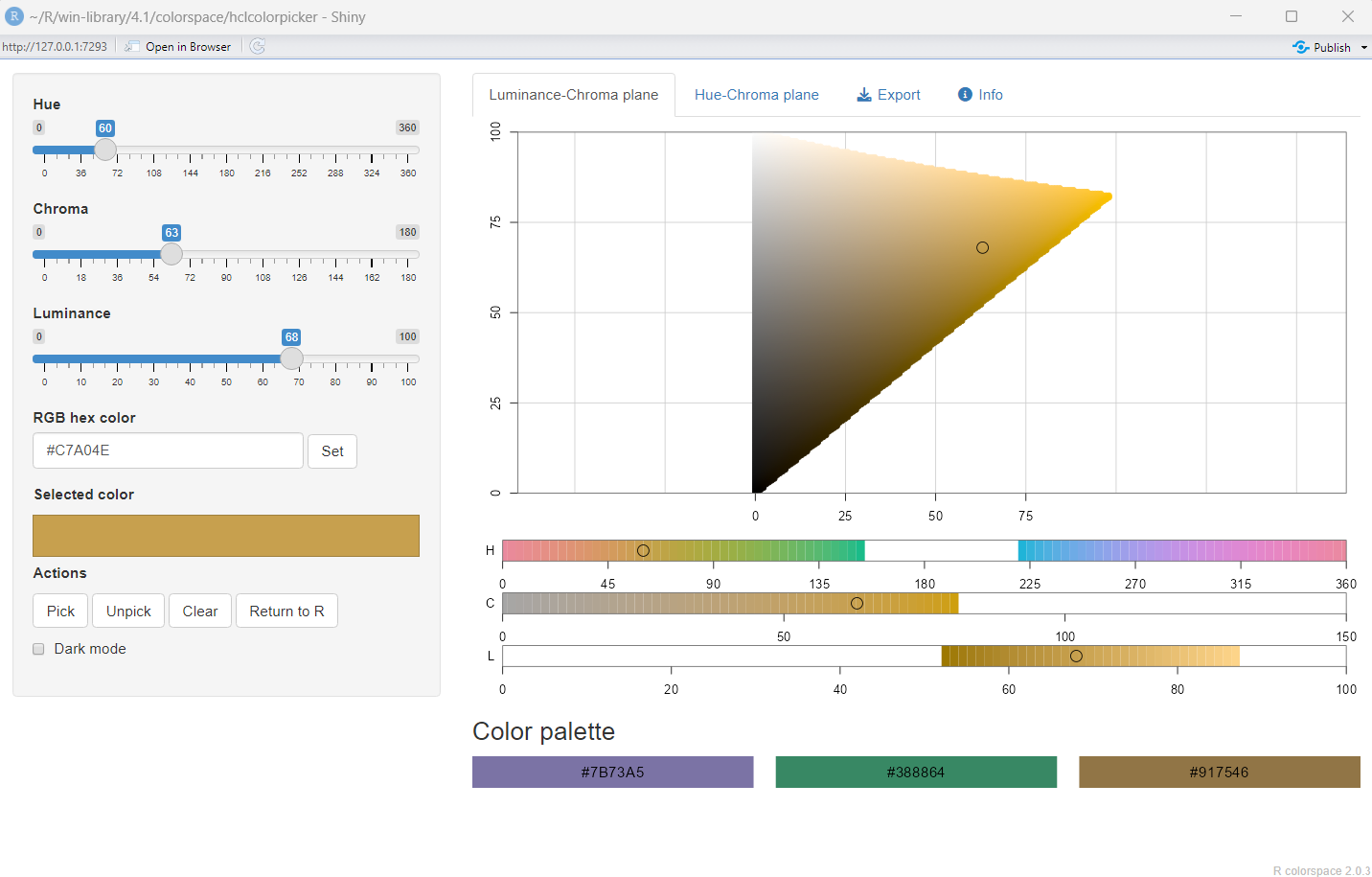Viewport: 1372px width, 877px height.
Task: Click the Pick button
Action: [60, 612]
